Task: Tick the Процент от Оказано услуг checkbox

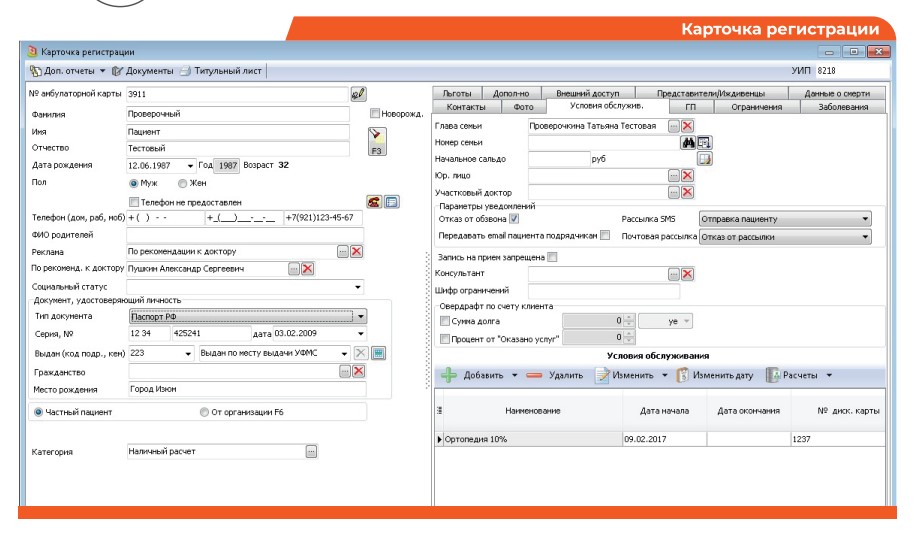Action: click(445, 339)
